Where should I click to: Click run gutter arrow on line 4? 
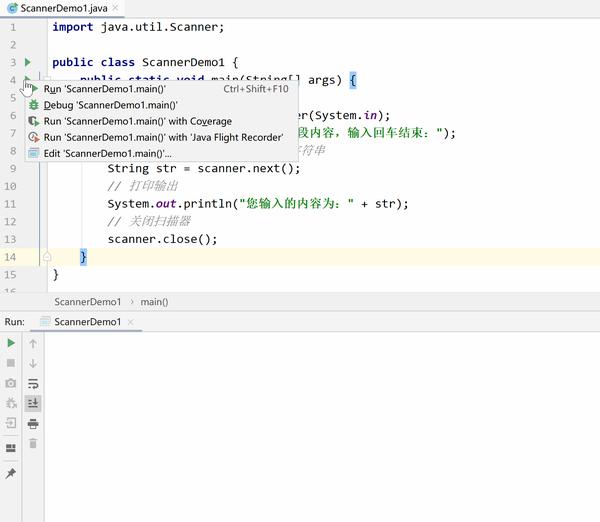(28, 79)
